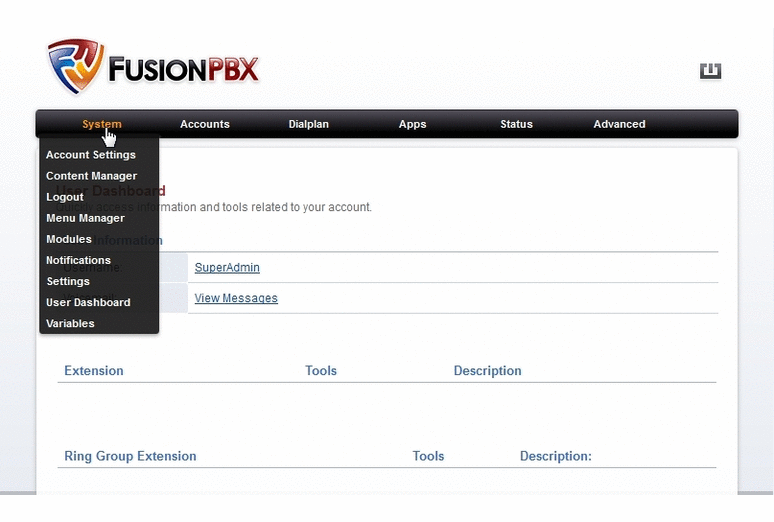This screenshot has width=774, height=522.
Task: Follow the SuperAdmin username link
Action: [227, 268]
